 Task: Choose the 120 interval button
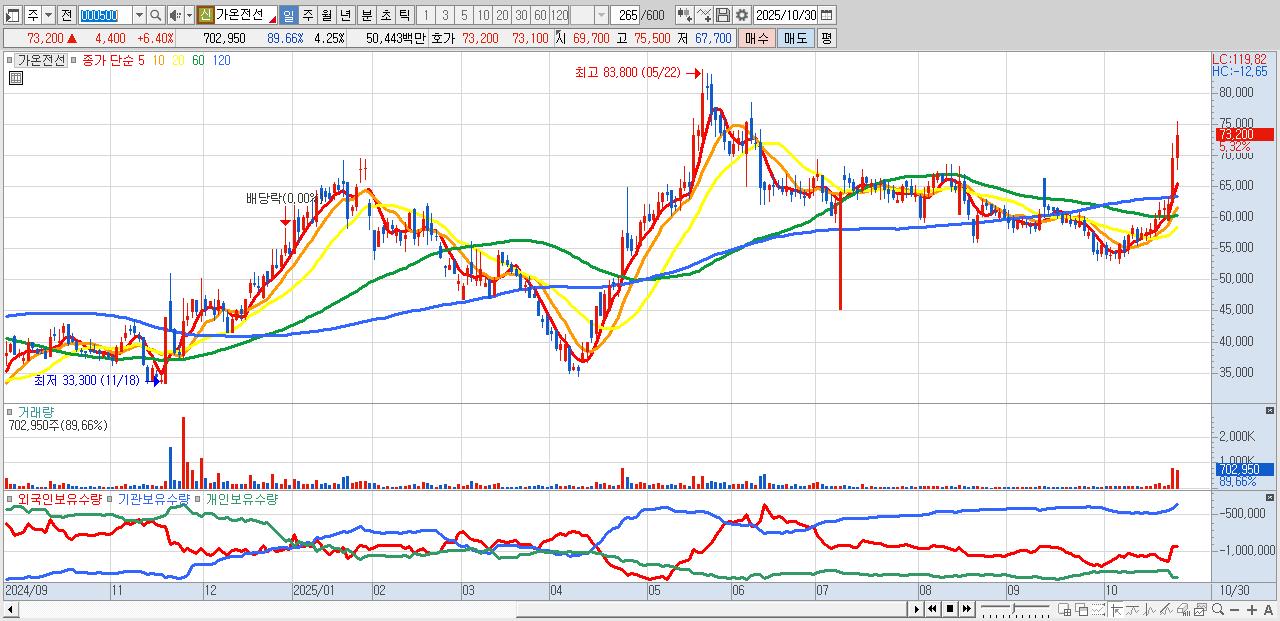(x=559, y=15)
